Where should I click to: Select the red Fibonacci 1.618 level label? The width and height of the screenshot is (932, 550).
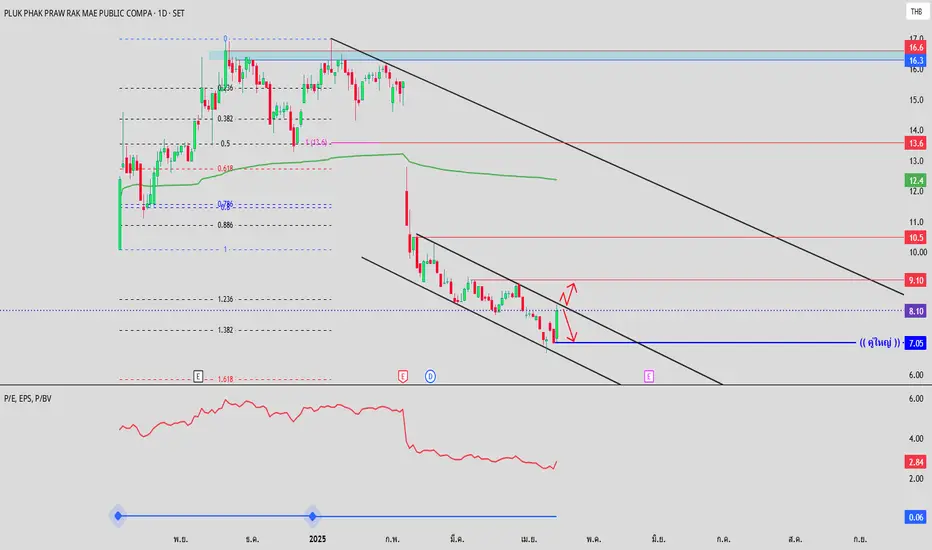(225, 379)
